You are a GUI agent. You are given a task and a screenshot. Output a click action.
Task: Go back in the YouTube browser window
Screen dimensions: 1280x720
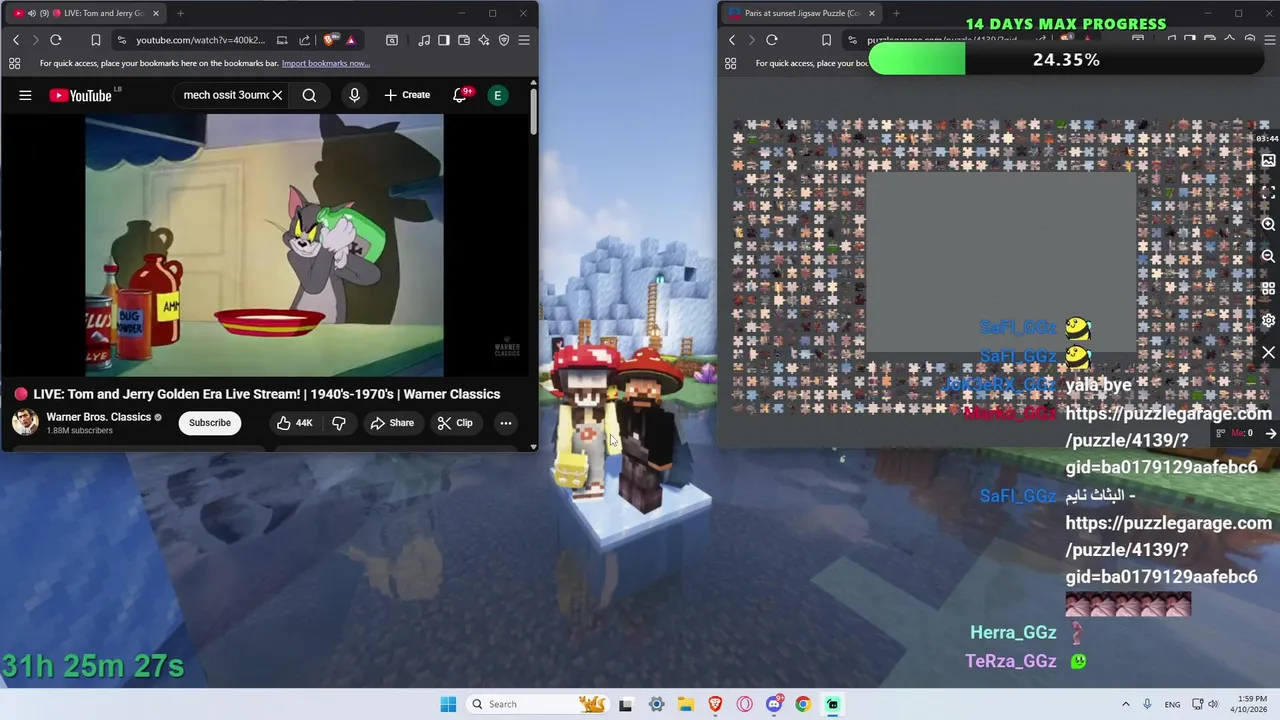coord(16,40)
